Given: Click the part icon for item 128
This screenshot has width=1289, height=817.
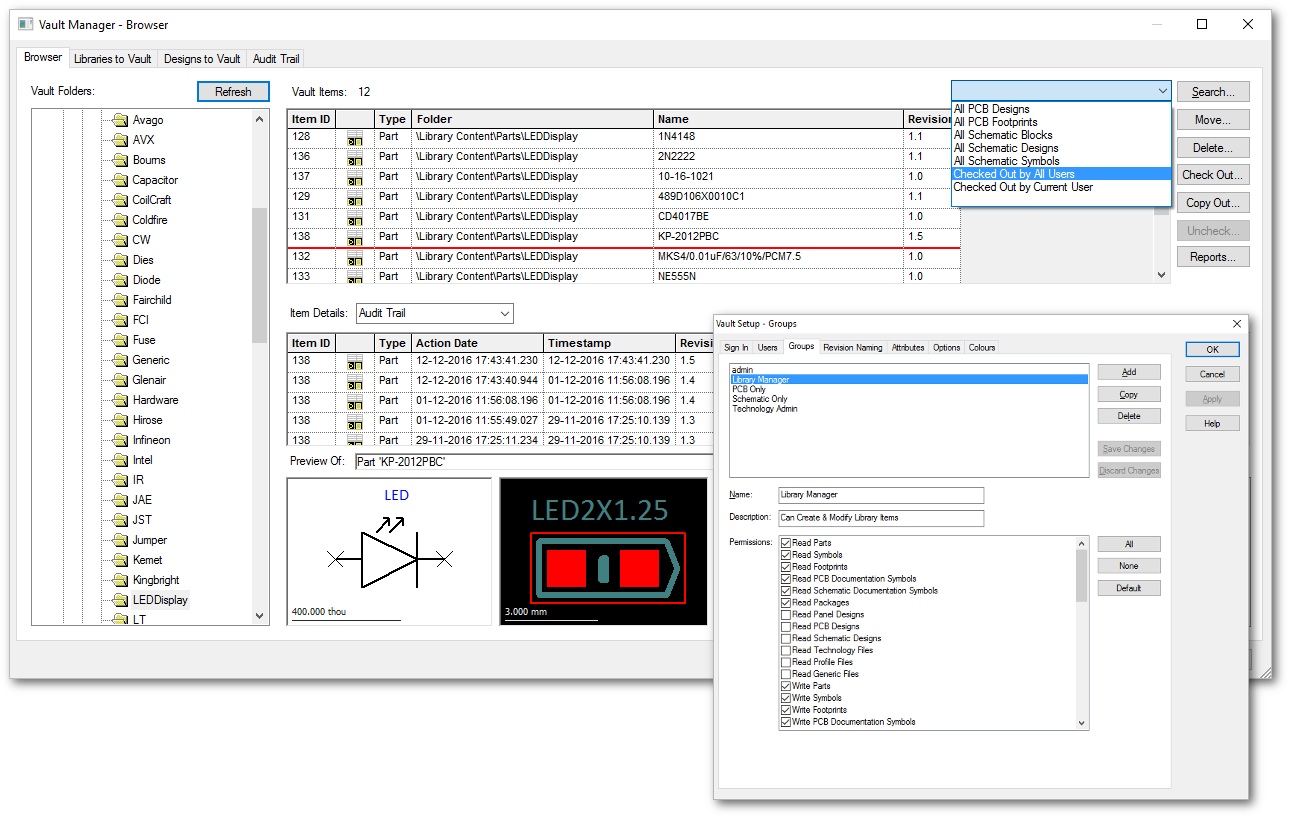Looking at the screenshot, I should click(355, 137).
